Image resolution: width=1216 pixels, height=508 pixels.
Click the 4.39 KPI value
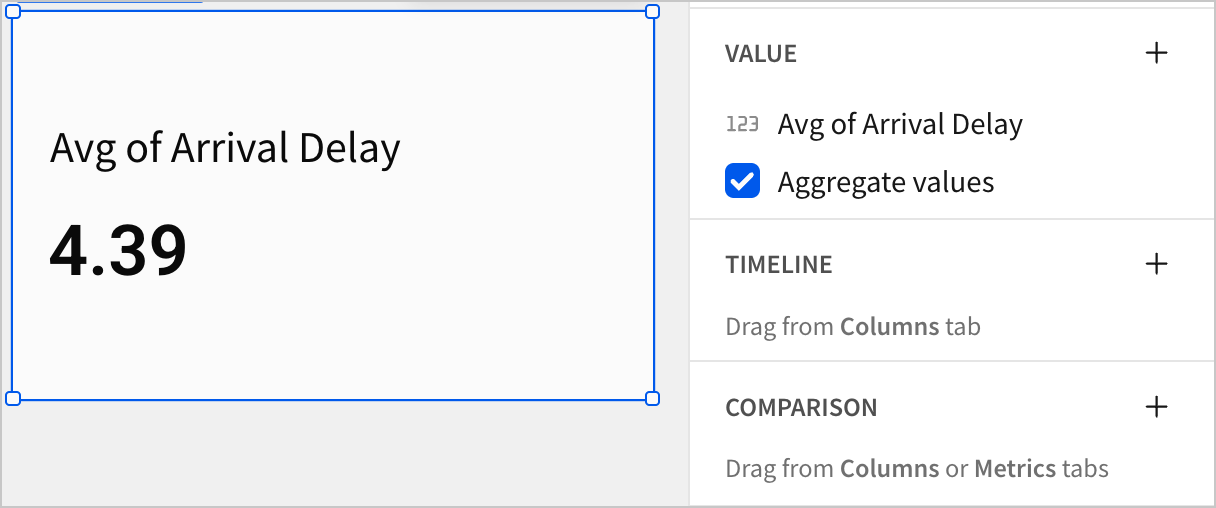pyautogui.click(x=118, y=250)
